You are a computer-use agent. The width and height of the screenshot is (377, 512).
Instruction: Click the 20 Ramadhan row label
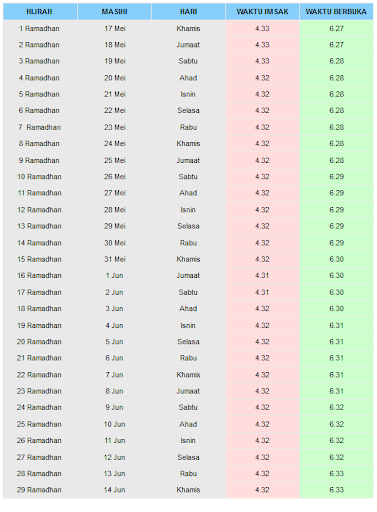pyautogui.click(x=39, y=342)
